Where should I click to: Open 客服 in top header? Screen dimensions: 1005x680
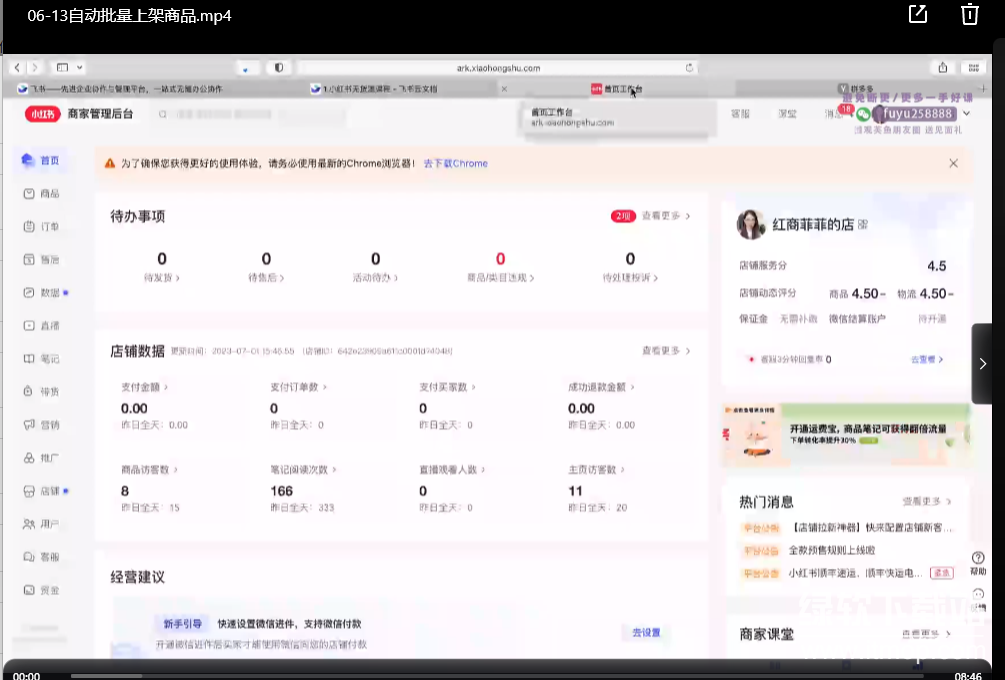point(740,114)
